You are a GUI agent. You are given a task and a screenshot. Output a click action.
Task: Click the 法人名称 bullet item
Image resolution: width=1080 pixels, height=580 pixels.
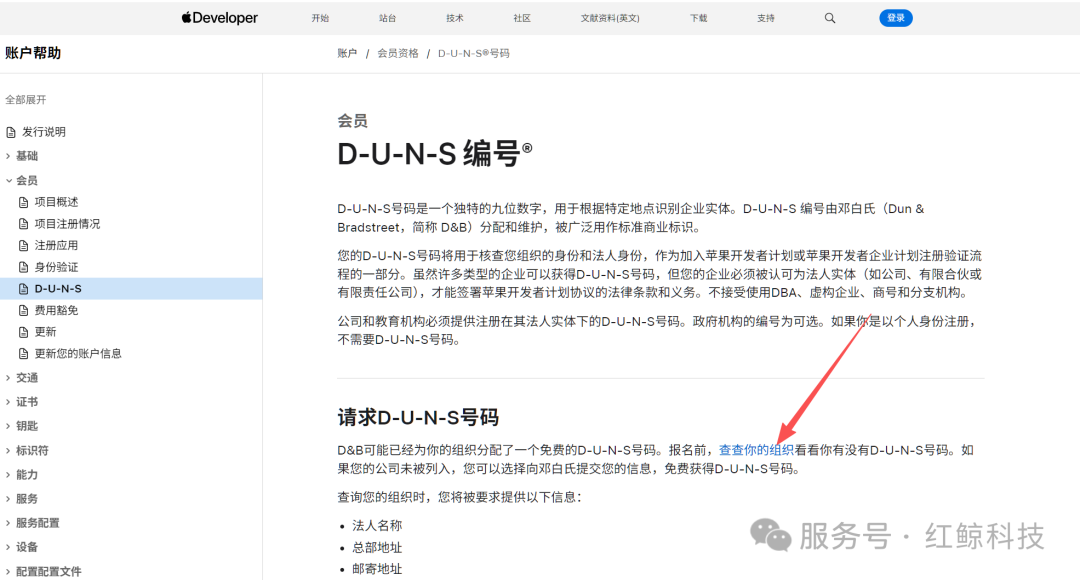tap(377, 526)
